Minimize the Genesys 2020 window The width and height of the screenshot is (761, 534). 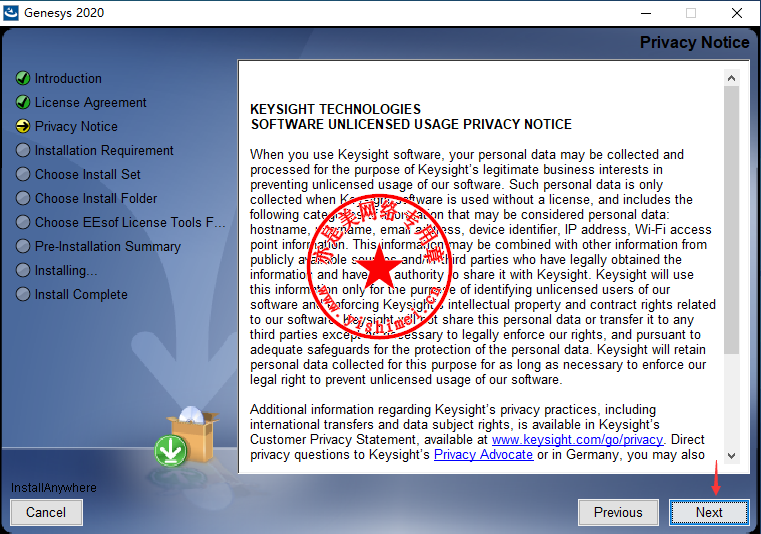646,13
